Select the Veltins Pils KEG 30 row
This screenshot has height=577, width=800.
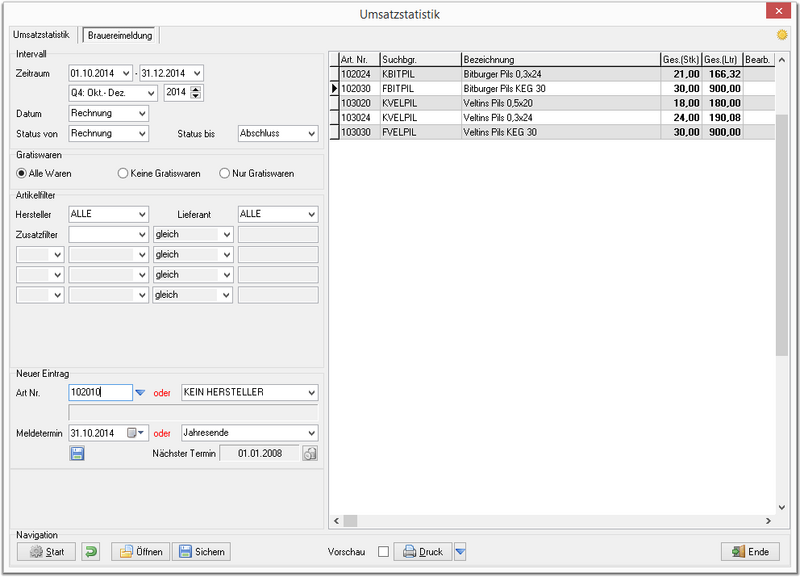pyautogui.click(x=553, y=132)
